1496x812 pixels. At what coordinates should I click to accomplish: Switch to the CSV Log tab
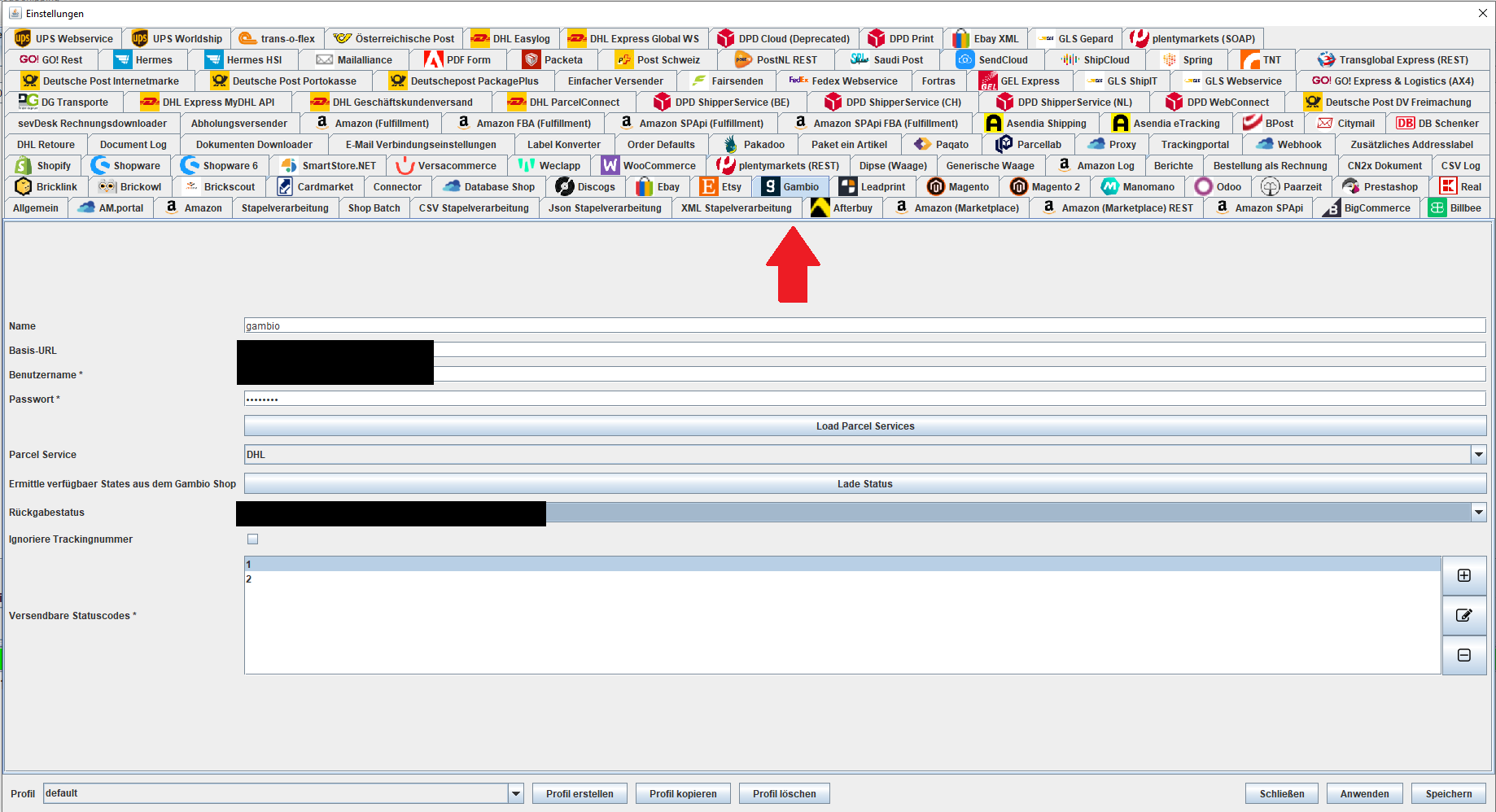(1460, 165)
